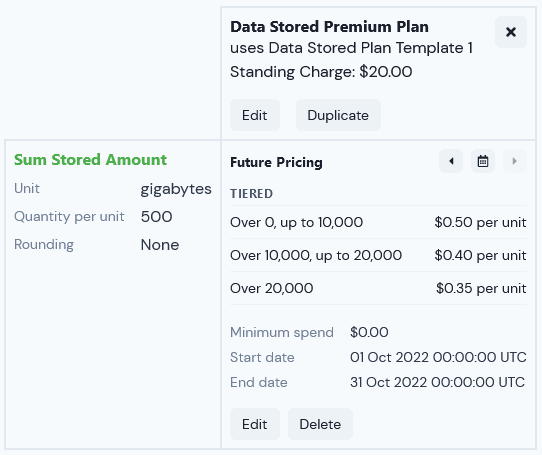Duplicate the Data Stored Premium Plan

click(338, 115)
